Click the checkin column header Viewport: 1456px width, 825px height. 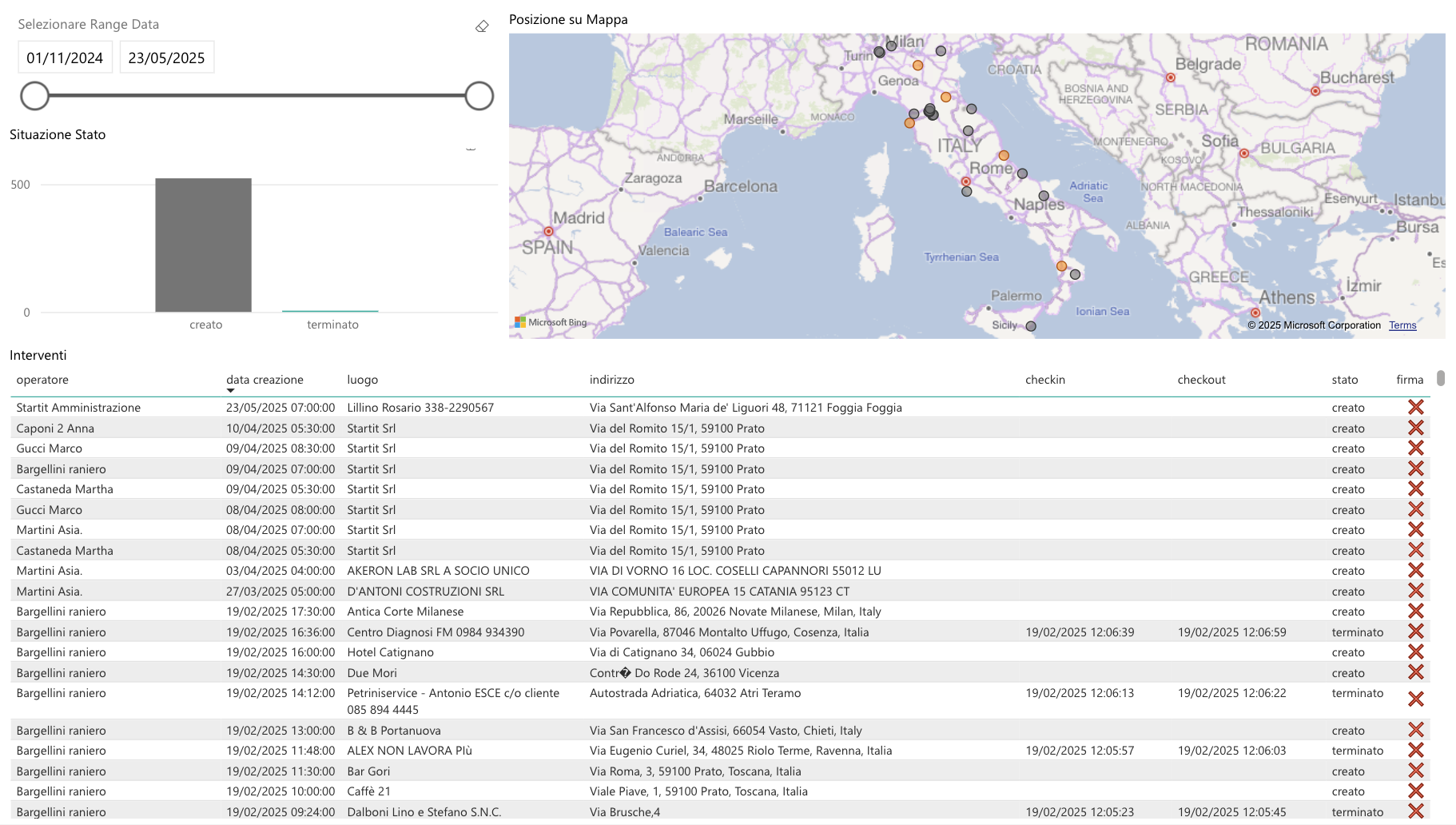[x=1045, y=380]
